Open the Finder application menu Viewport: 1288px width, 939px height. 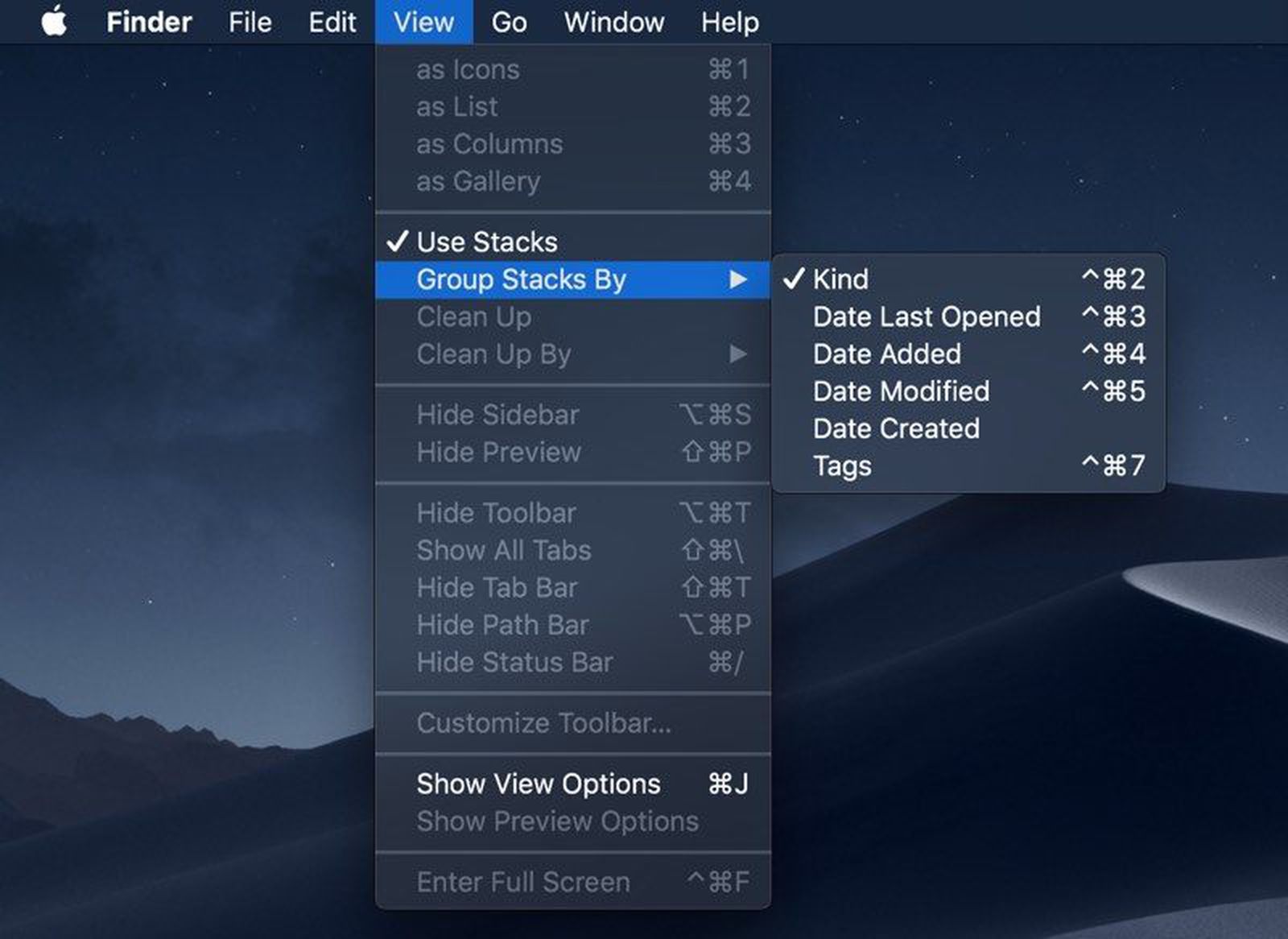click(148, 22)
